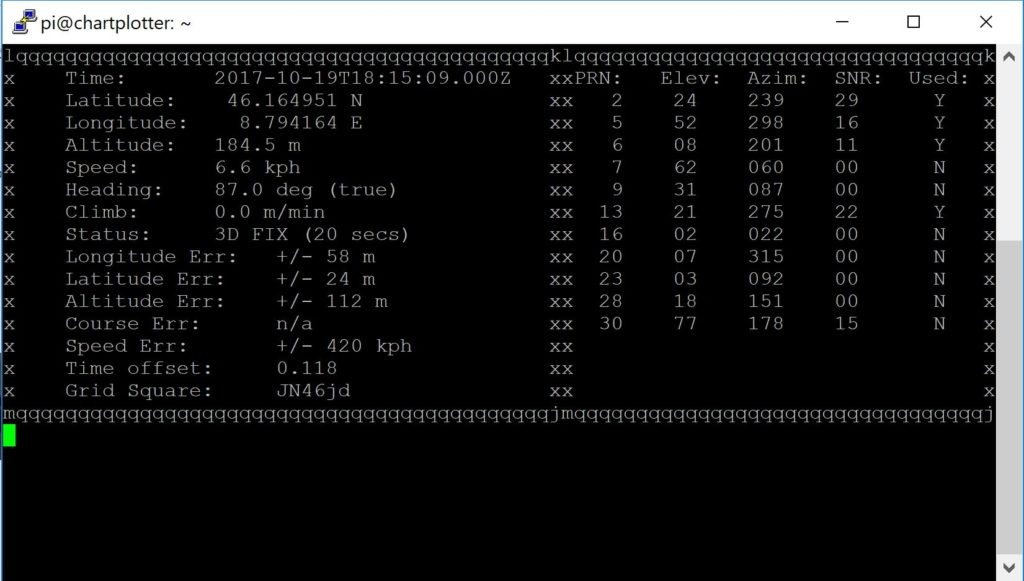The height and width of the screenshot is (581, 1024).
Task: Select the latitude value 46.164951 N
Action: pyautogui.click(x=295, y=101)
